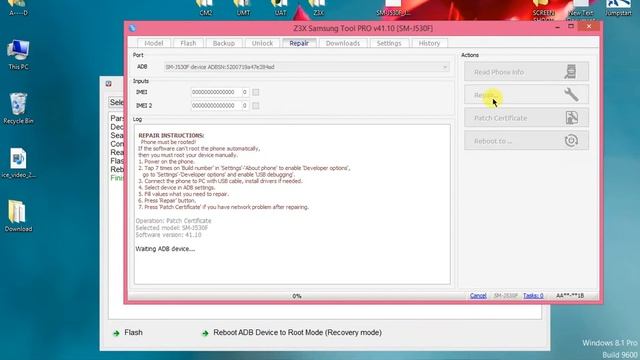Open the Model tab
This screenshot has height=360, width=640.
coord(154,43)
